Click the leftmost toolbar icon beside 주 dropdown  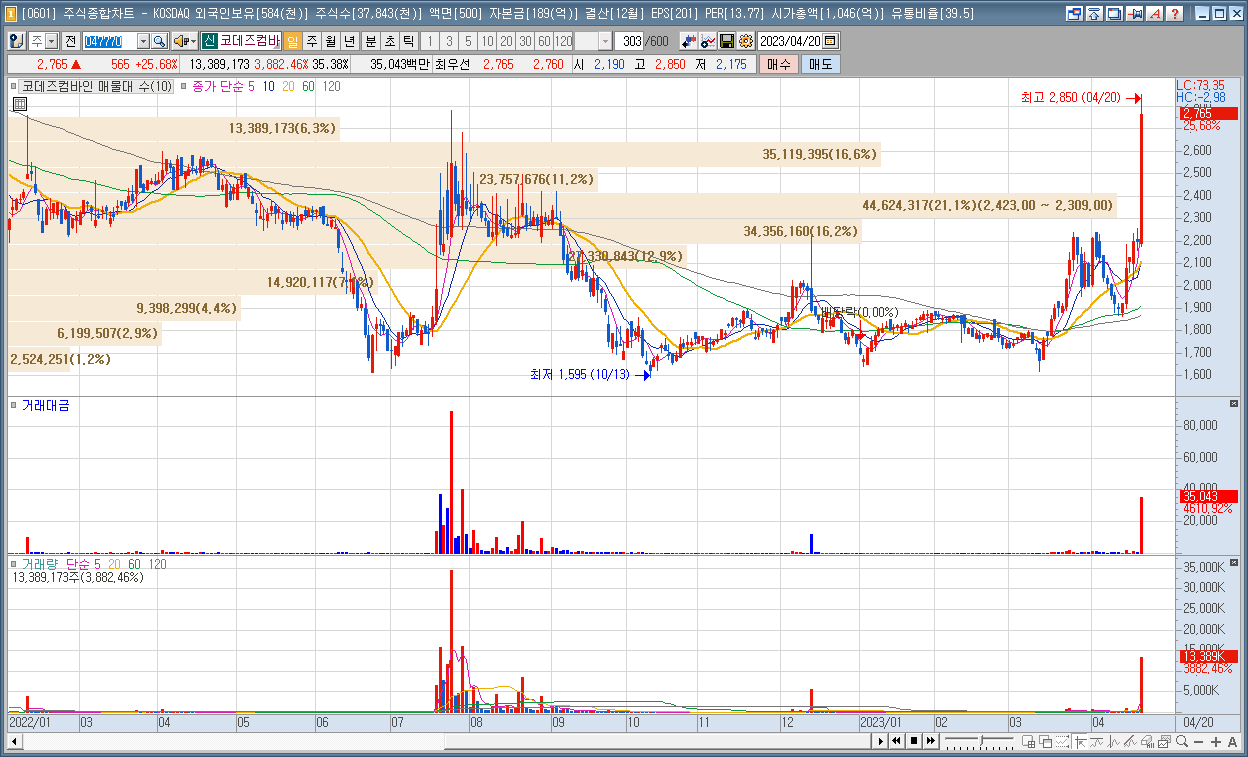[16, 41]
